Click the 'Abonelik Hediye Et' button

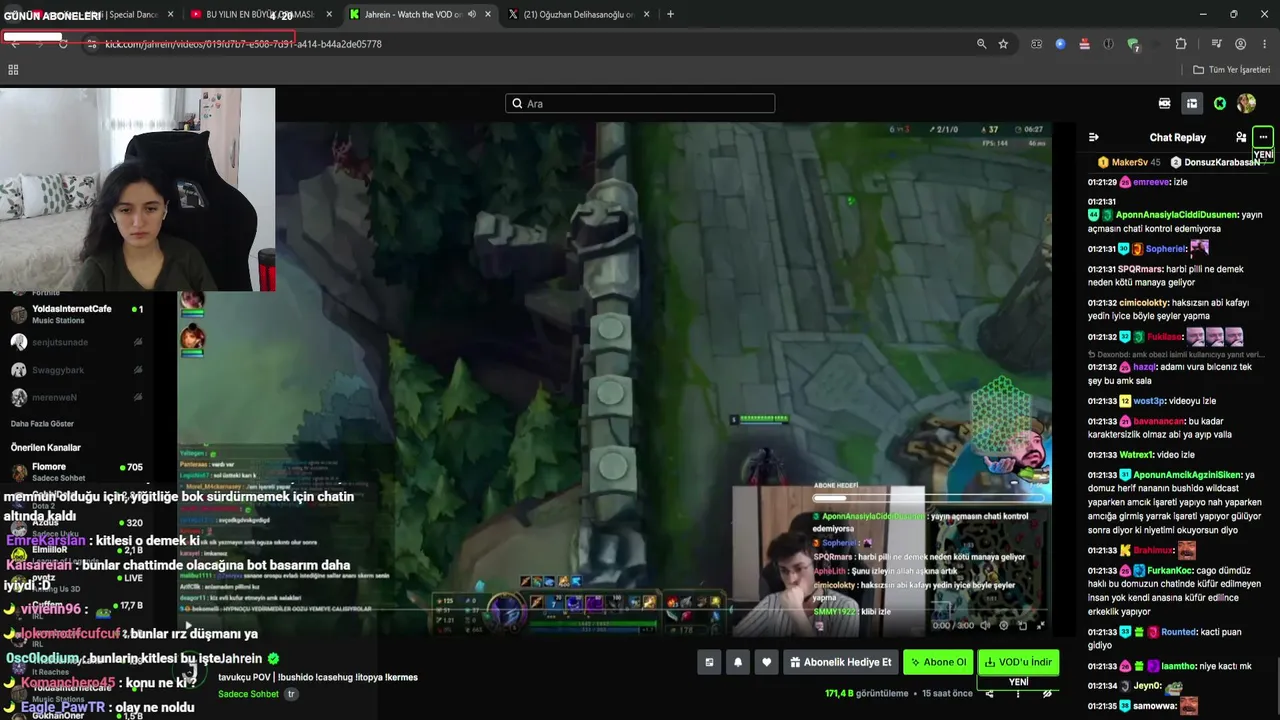[840, 662]
